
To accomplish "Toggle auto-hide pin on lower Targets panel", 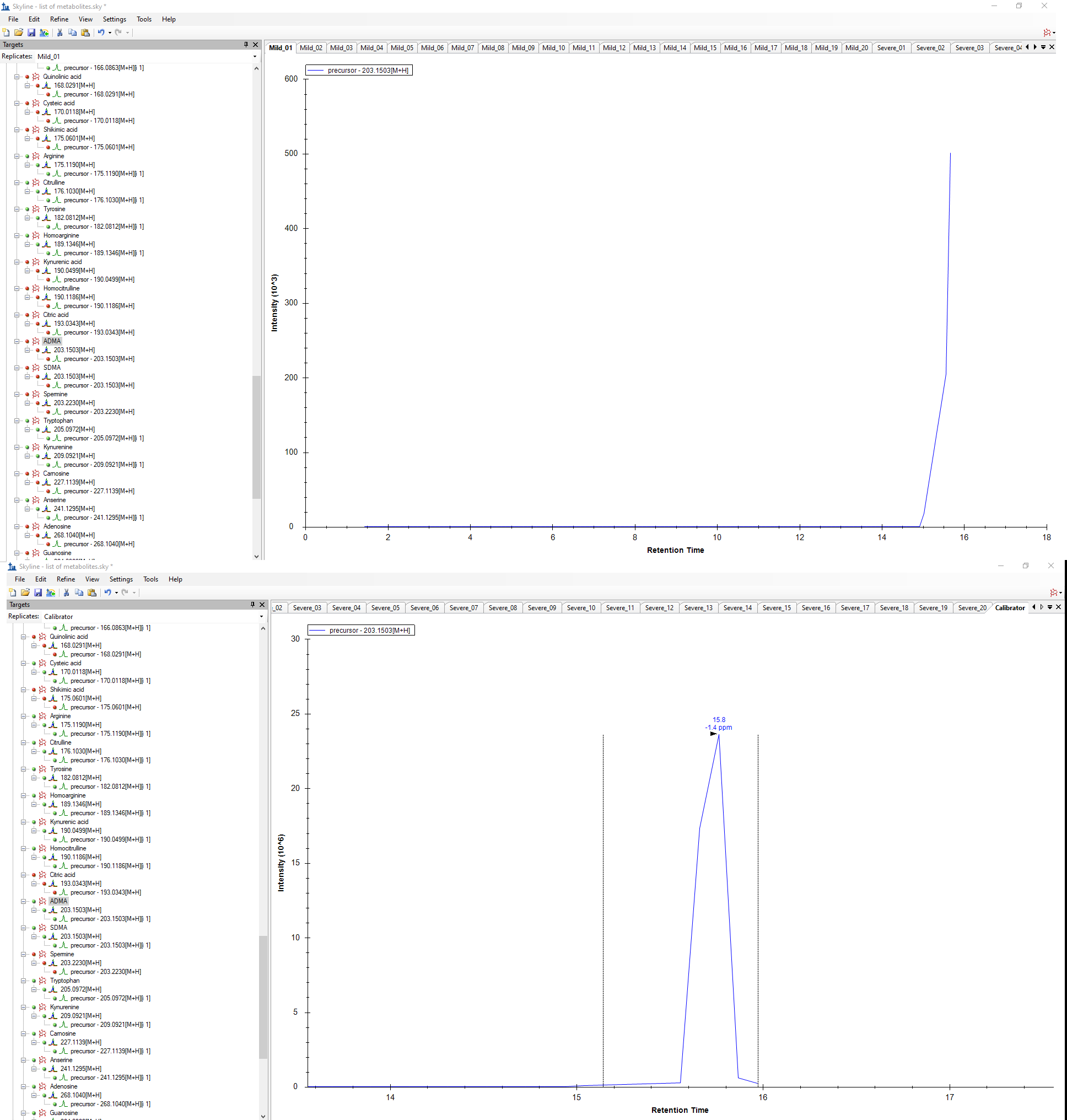I will pyautogui.click(x=252, y=605).
